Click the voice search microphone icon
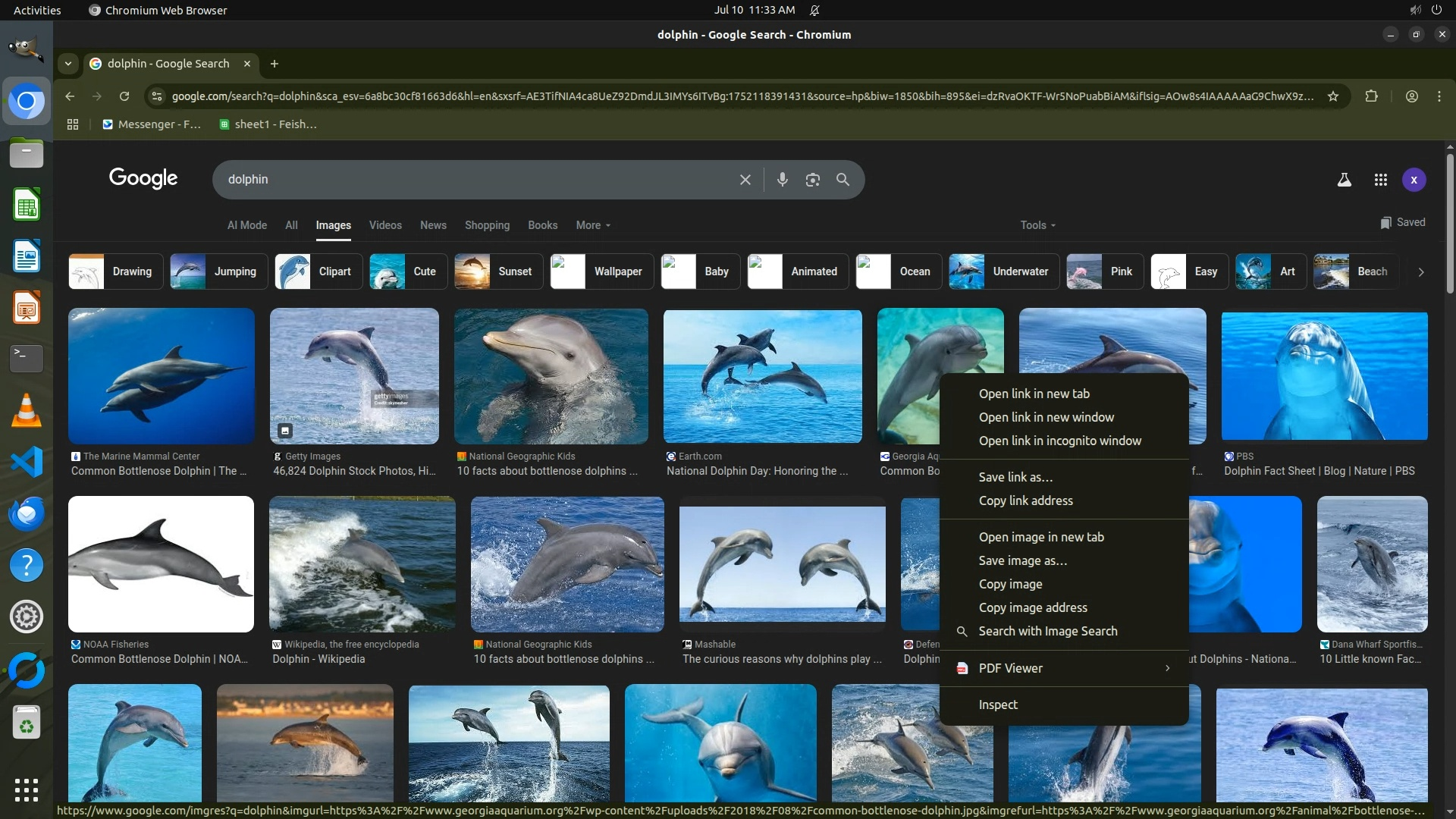 click(x=782, y=180)
